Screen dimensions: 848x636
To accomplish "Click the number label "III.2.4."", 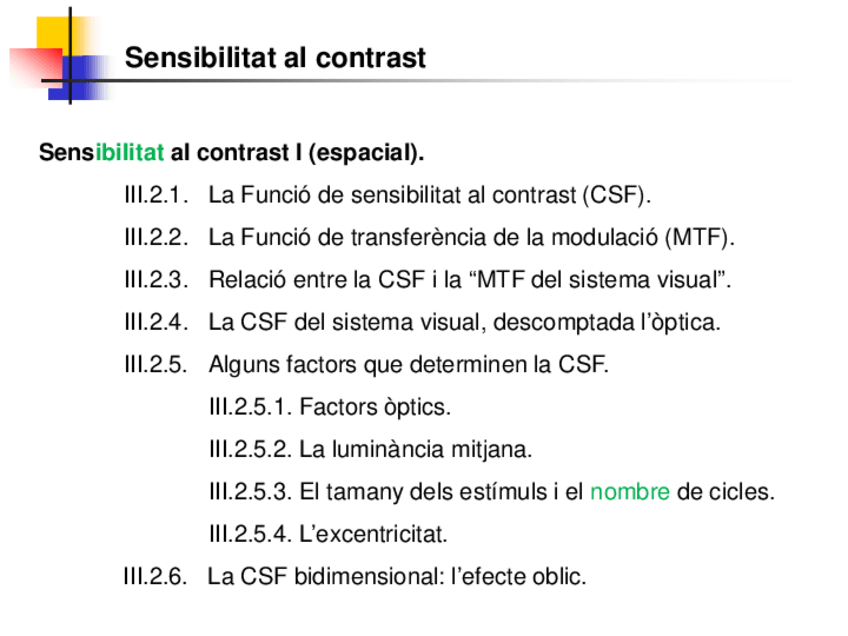I will click(157, 322).
